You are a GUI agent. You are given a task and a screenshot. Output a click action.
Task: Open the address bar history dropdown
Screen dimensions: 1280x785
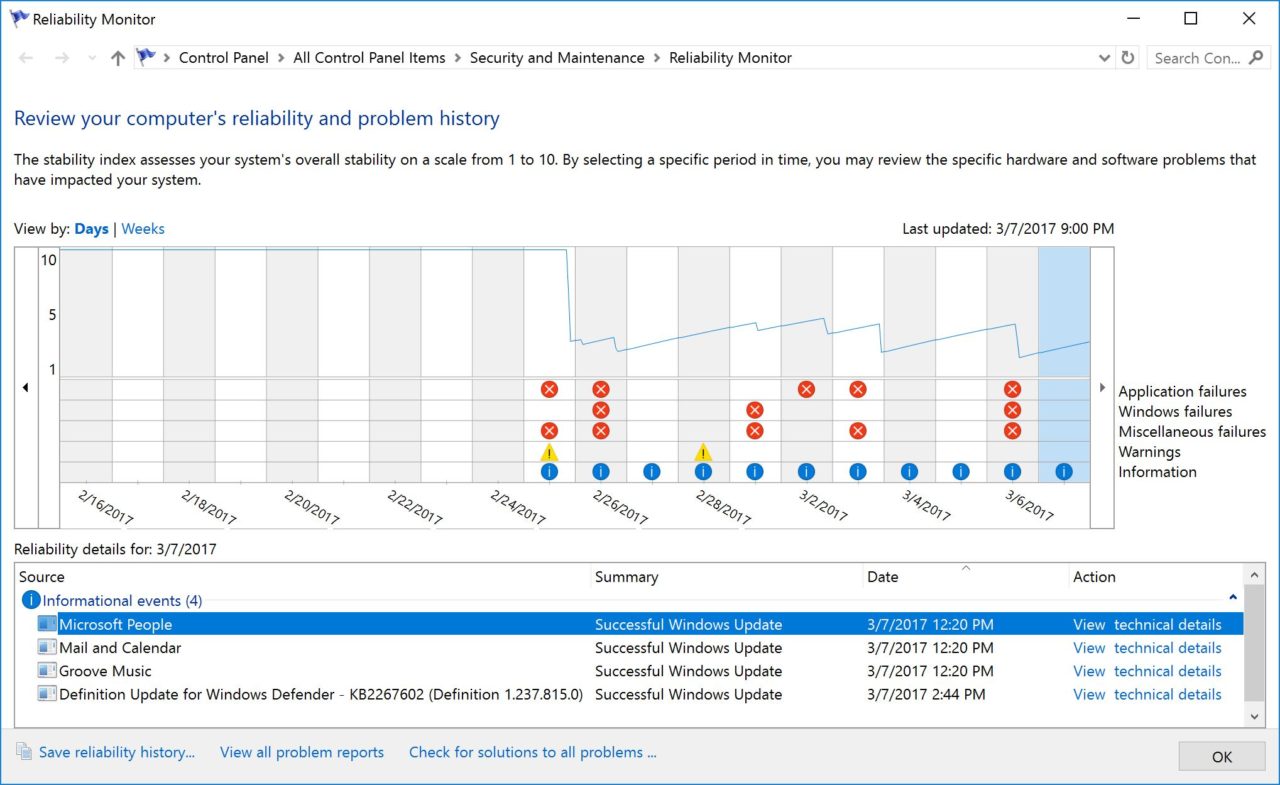1104,58
